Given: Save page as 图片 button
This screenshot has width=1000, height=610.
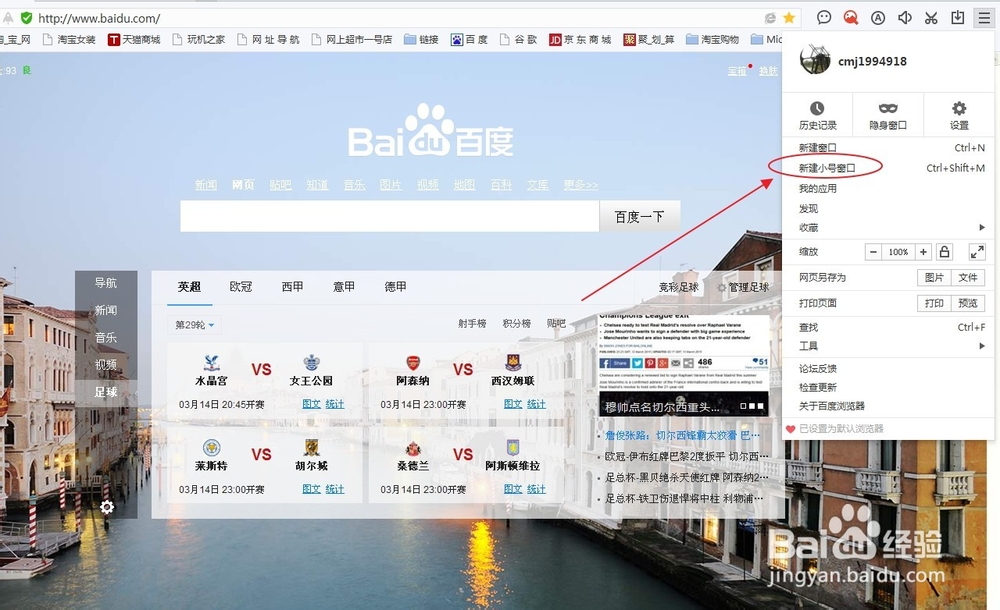Looking at the screenshot, I should [934, 278].
